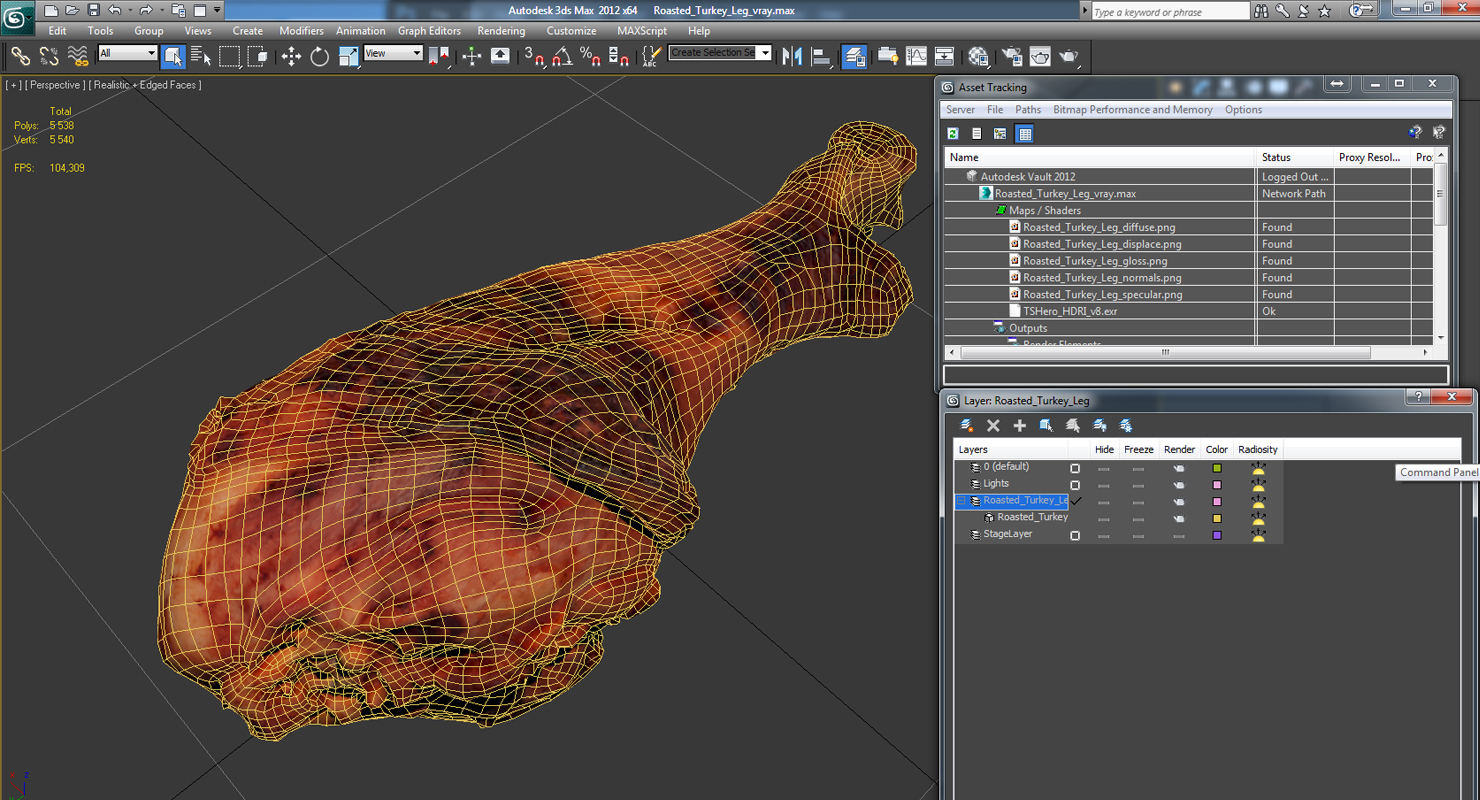The height and width of the screenshot is (800, 1480).
Task: Switch Asset Tracking to Table View
Action: 1024,134
